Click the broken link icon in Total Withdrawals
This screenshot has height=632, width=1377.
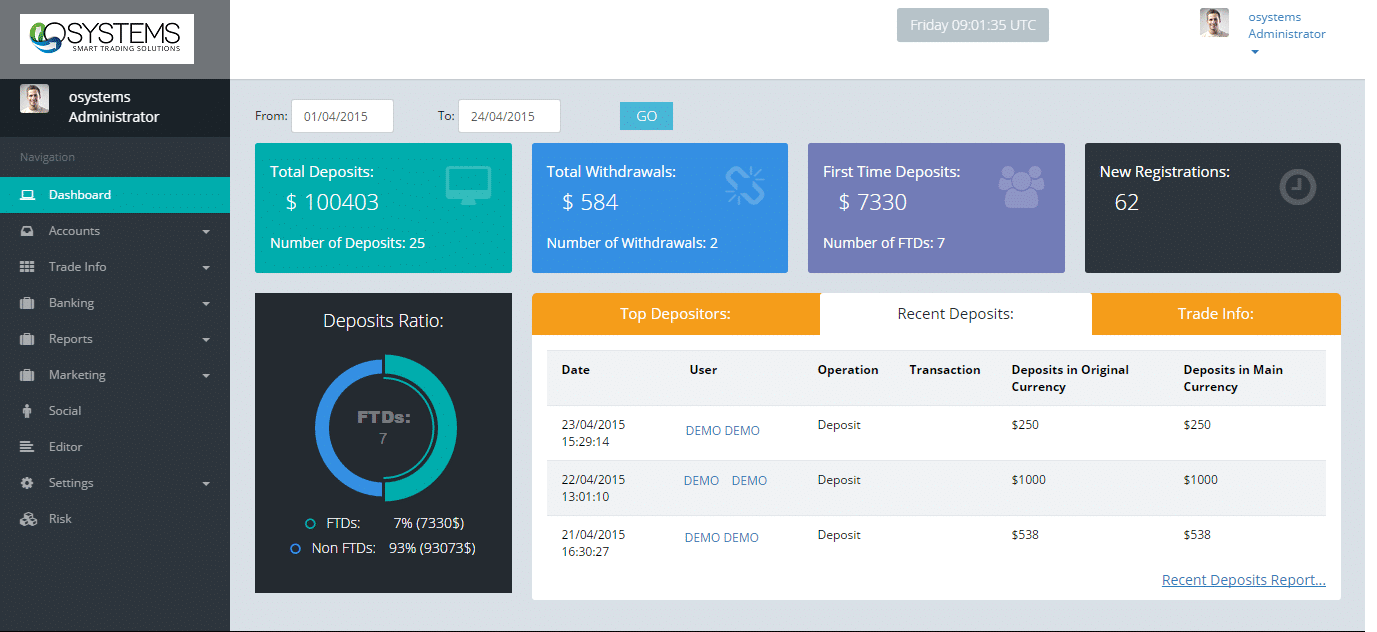pyautogui.click(x=744, y=185)
